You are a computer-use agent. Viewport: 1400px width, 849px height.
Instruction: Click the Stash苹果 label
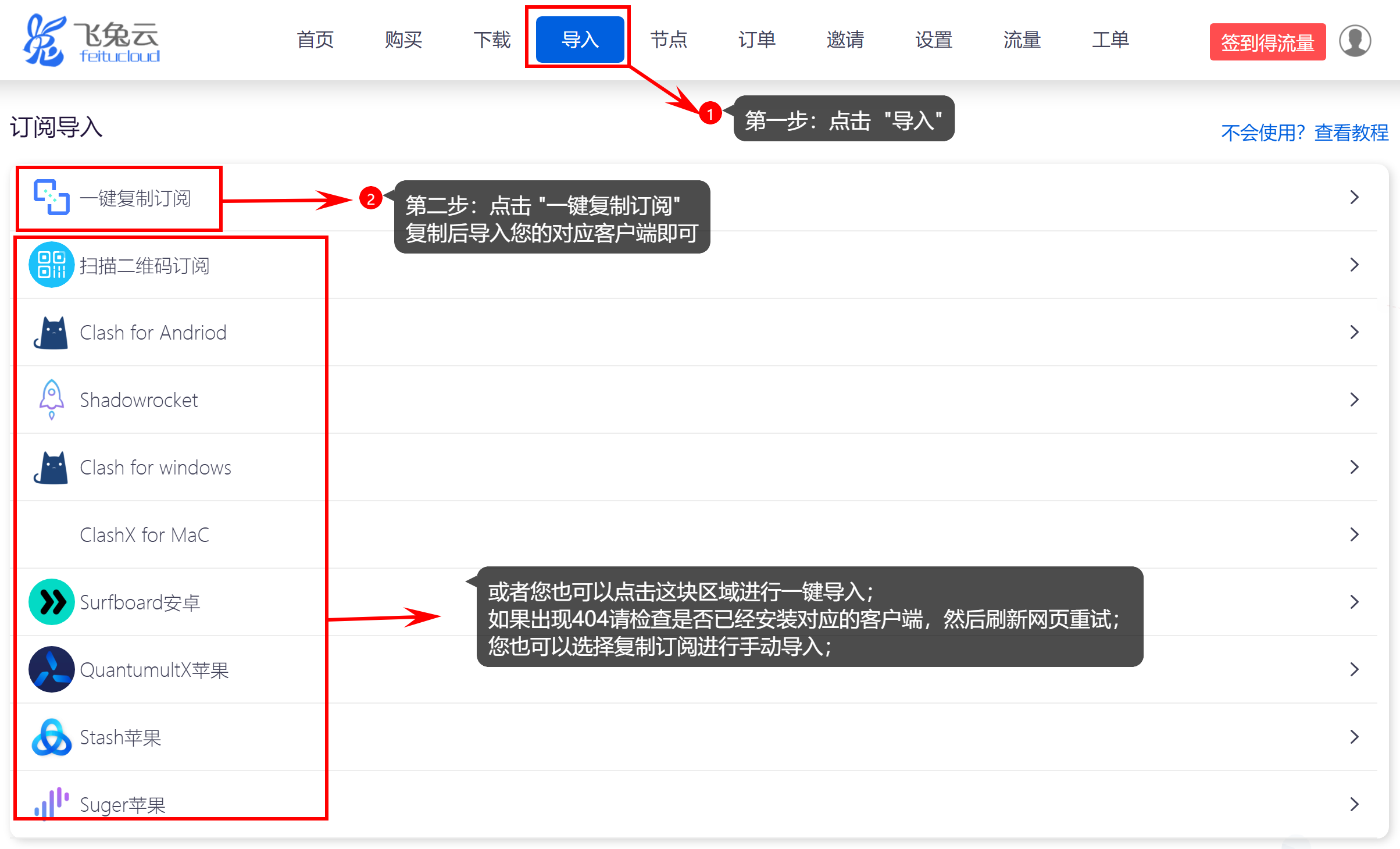120,737
